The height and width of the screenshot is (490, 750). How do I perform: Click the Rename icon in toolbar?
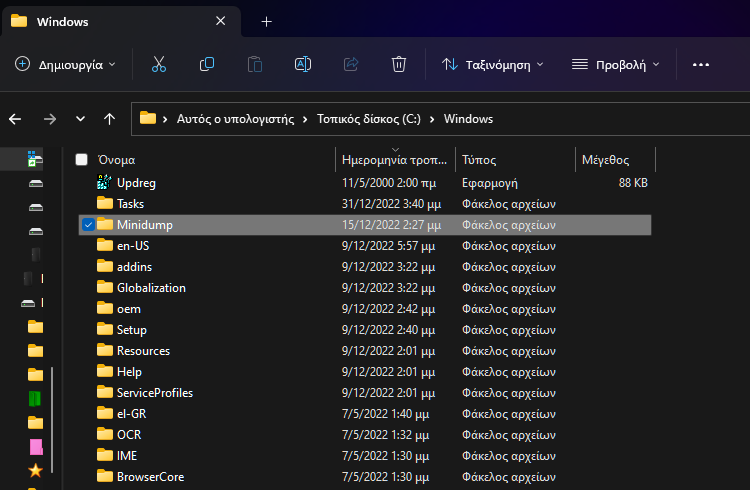pos(303,64)
